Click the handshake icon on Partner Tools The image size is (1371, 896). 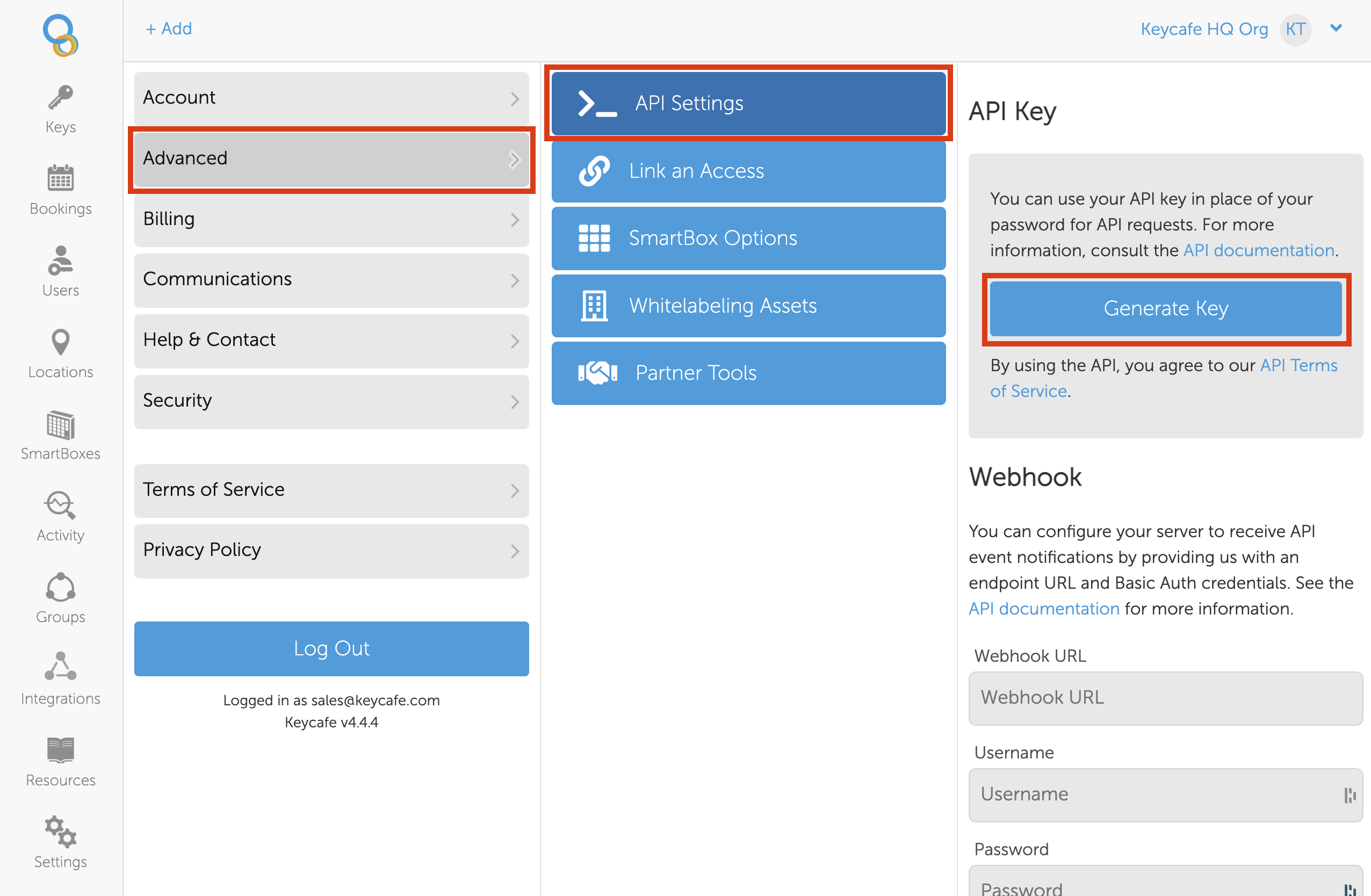click(x=597, y=373)
